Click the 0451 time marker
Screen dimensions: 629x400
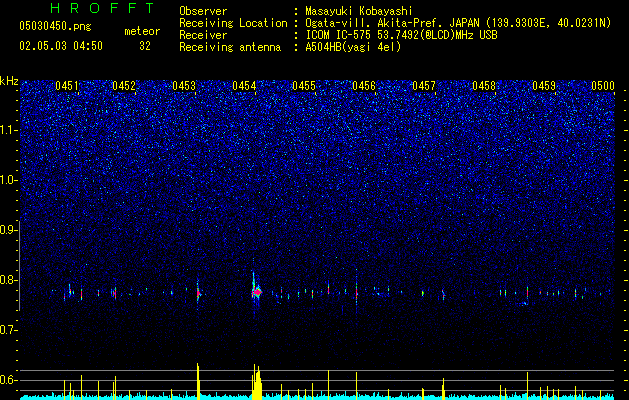click(x=67, y=86)
